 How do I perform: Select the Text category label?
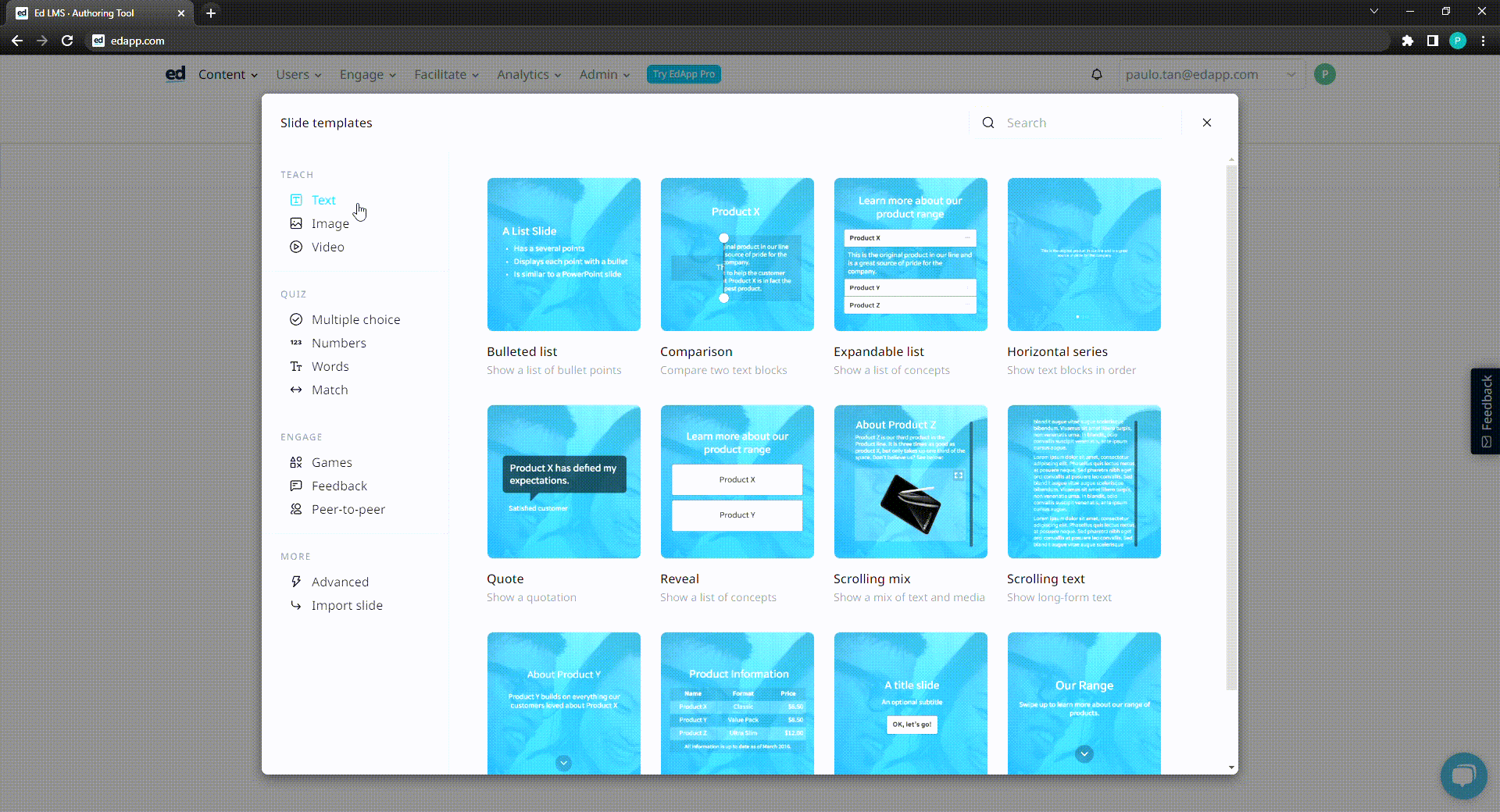(323, 200)
